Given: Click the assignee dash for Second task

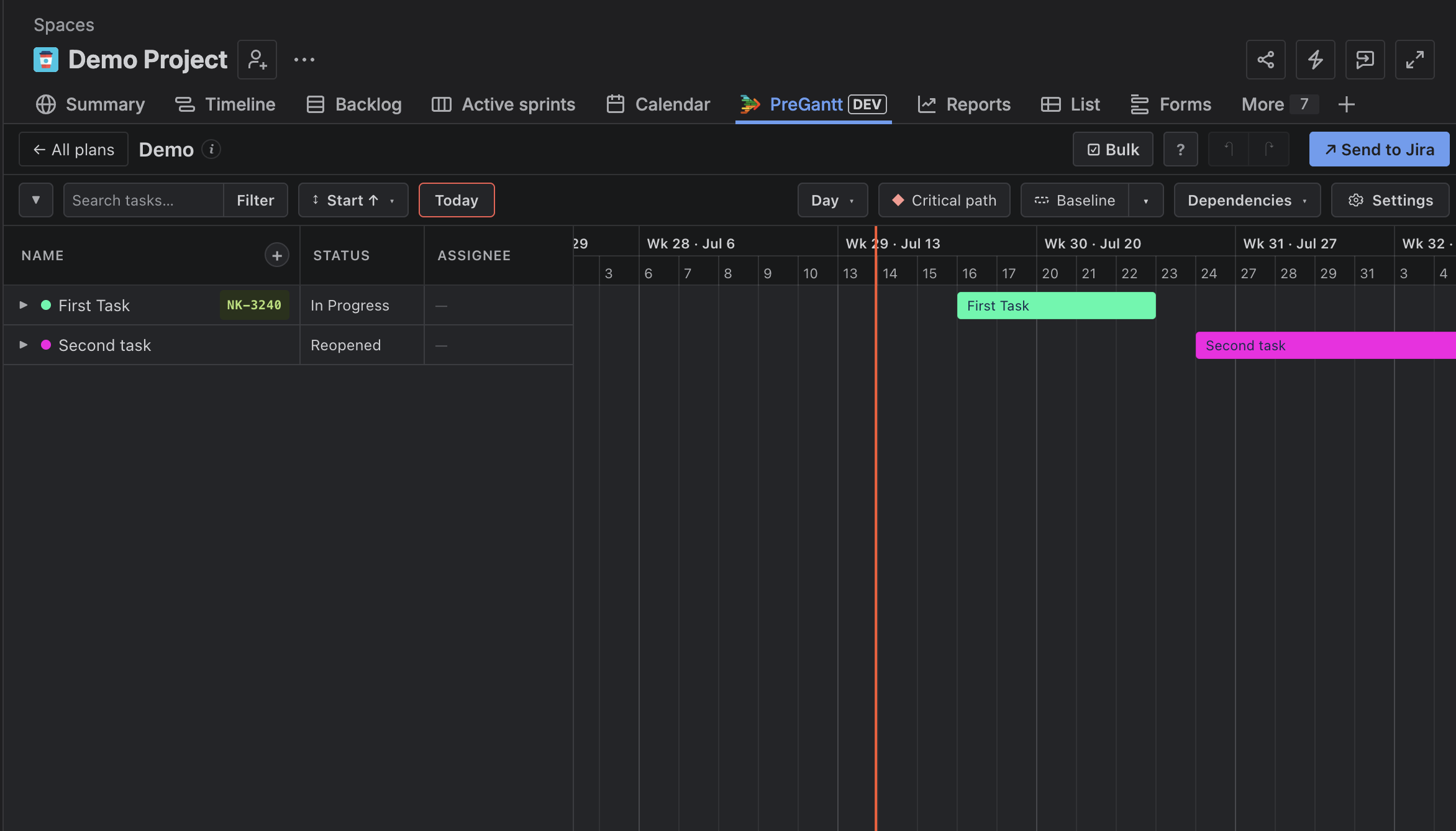Looking at the screenshot, I should click(441, 345).
